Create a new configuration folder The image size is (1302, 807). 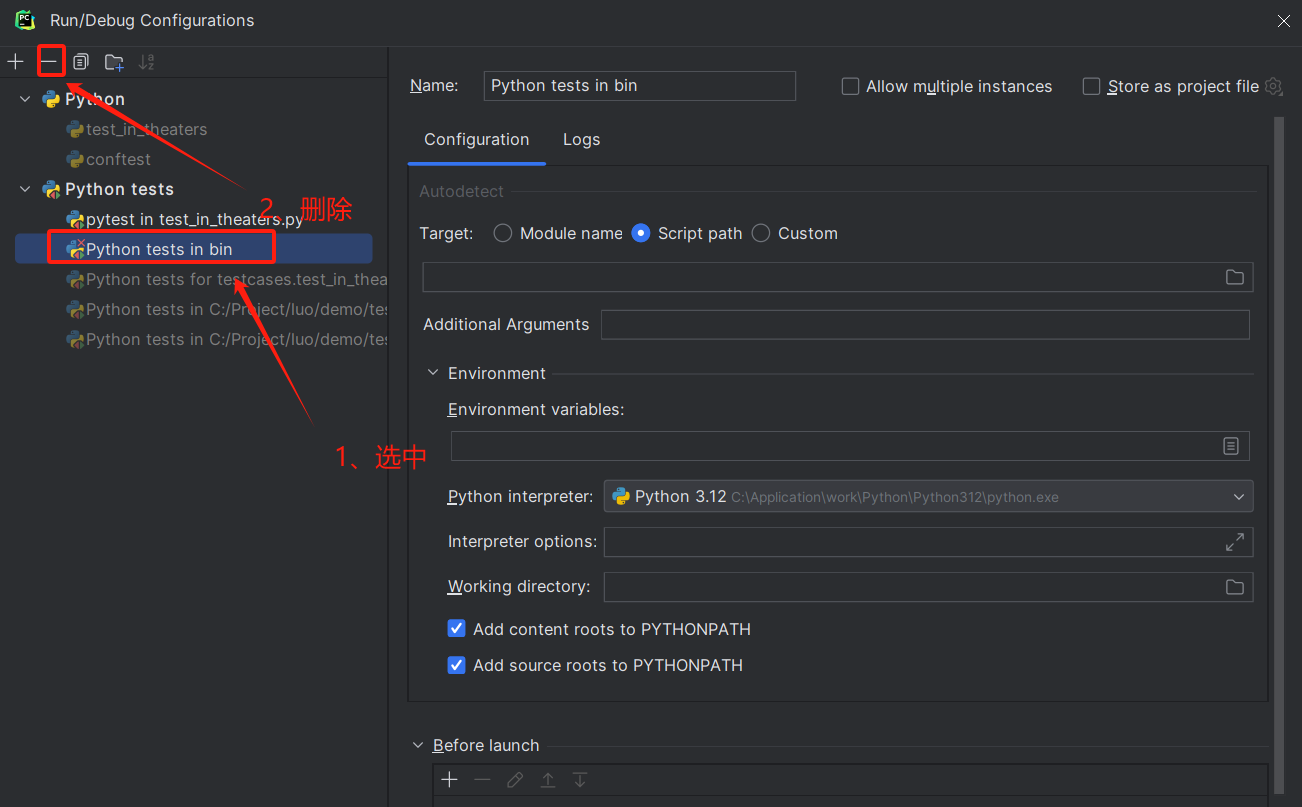[x=114, y=62]
